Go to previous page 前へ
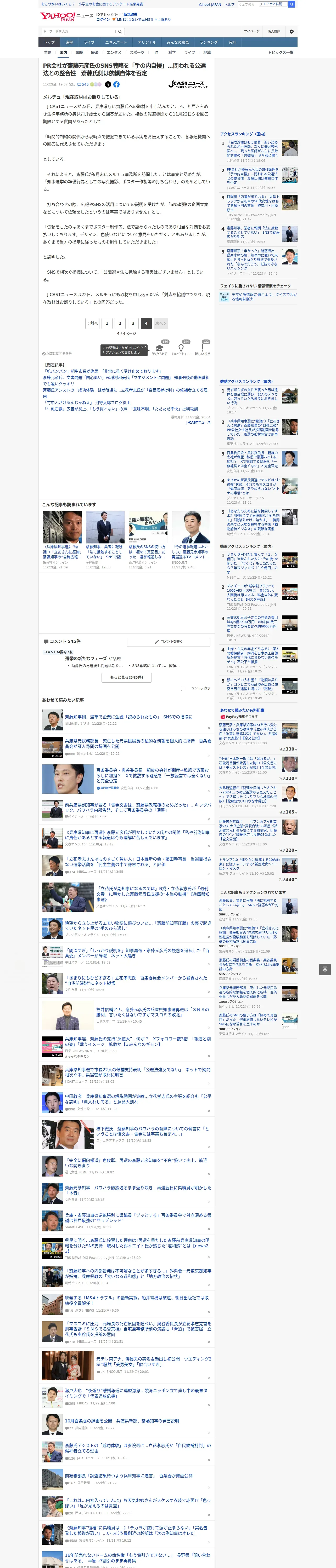 coord(93,323)
